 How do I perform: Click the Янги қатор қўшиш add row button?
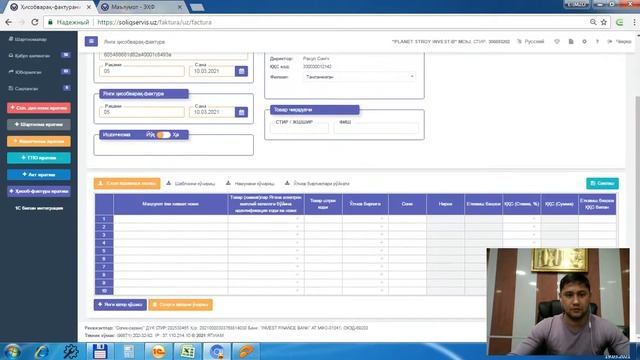(x=120, y=305)
